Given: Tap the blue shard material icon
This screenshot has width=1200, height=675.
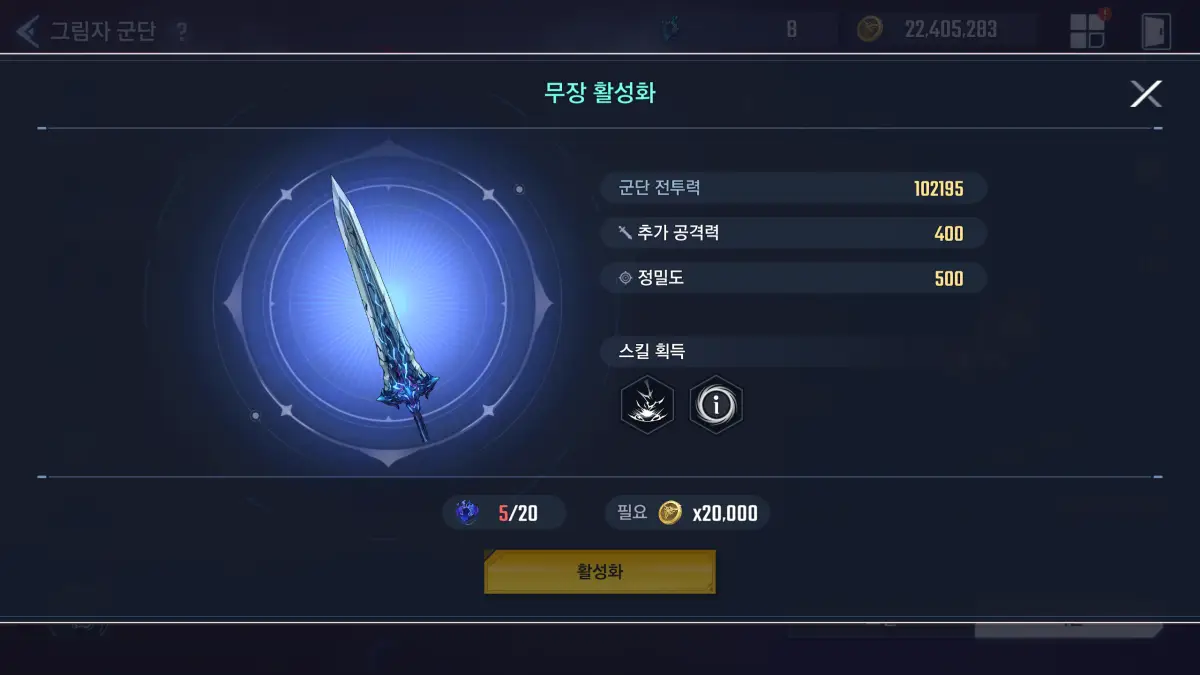Looking at the screenshot, I should click(467, 514).
